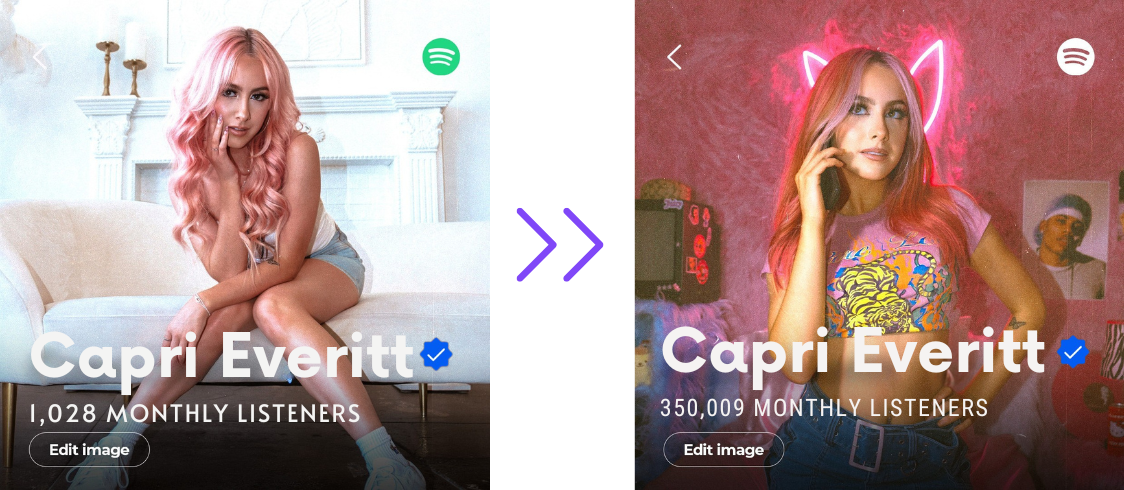Open Edit image under 350,009 monthly listeners
The image size is (1124, 490).
pos(723,450)
